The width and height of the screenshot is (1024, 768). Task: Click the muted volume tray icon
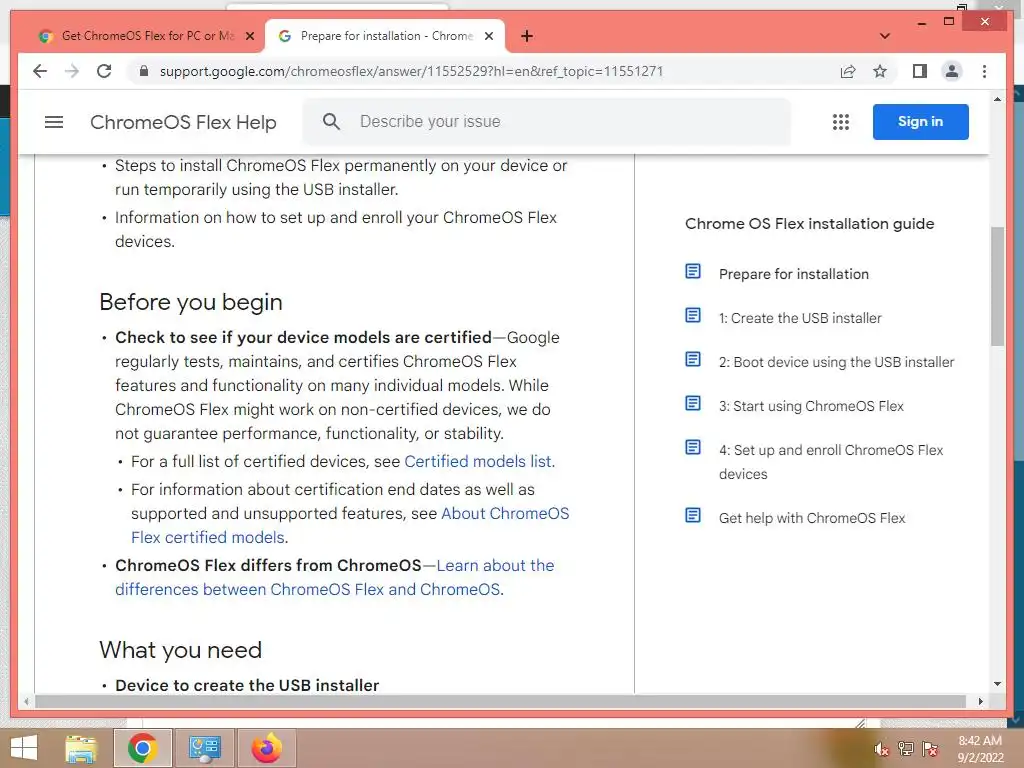coord(882,749)
